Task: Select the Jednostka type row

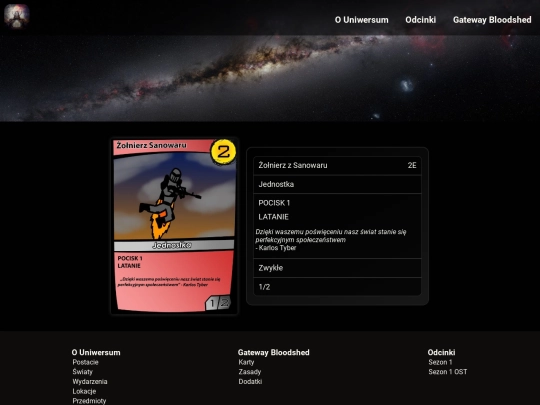Action: [337, 184]
